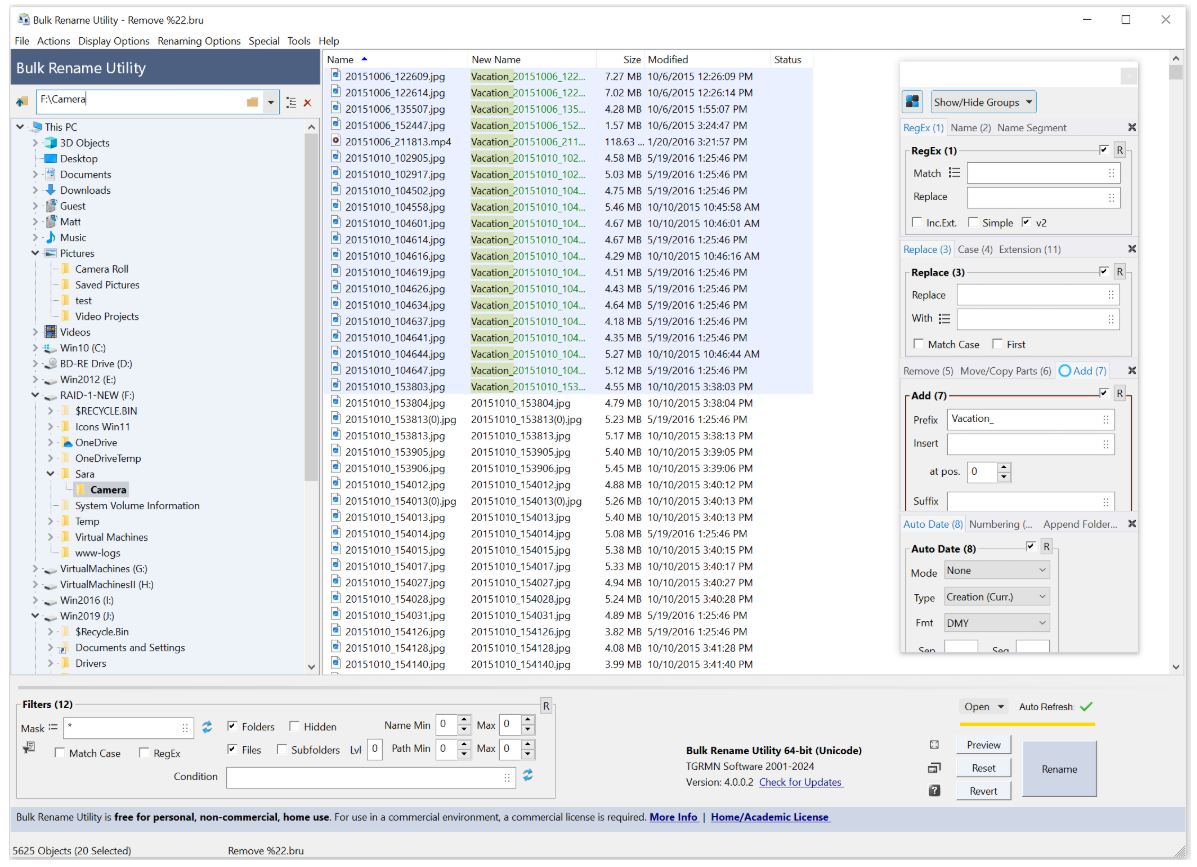Viewport: 1197px width, 867px height.
Task: Click the tree list icon beside path dropdown
Action: [x=291, y=102]
